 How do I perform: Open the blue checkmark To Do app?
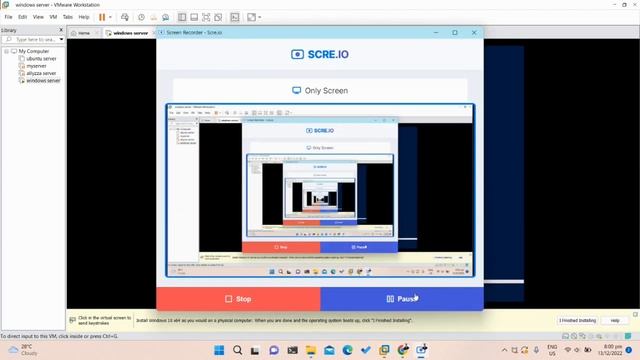(x=366, y=350)
